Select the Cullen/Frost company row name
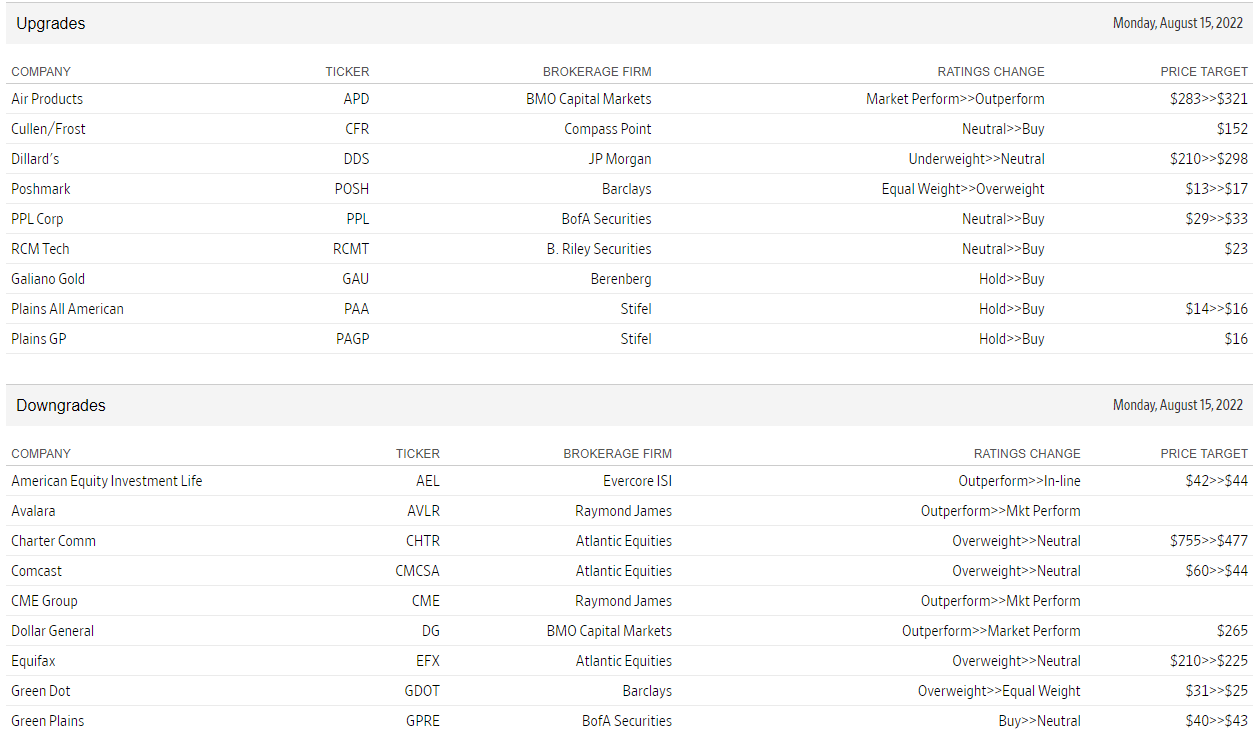This screenshot has width=1253, height=732. coord(48,129)
